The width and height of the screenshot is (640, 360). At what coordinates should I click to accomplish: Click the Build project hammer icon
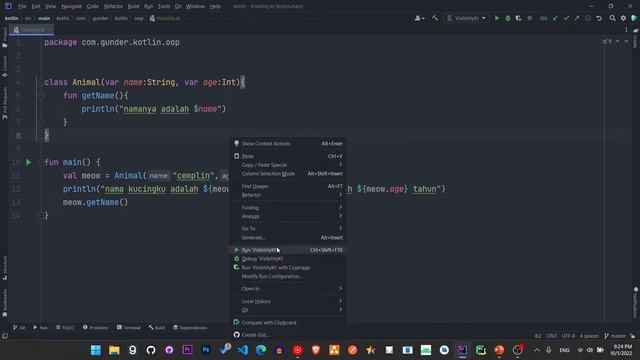435,18
